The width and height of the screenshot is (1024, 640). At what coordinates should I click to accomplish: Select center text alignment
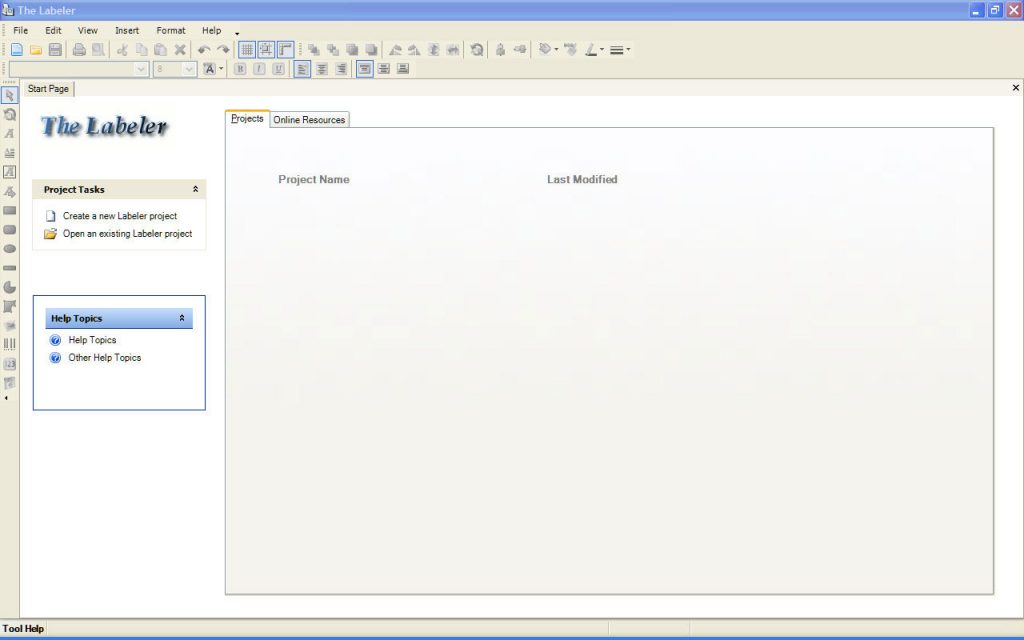(x=321, y=69)
